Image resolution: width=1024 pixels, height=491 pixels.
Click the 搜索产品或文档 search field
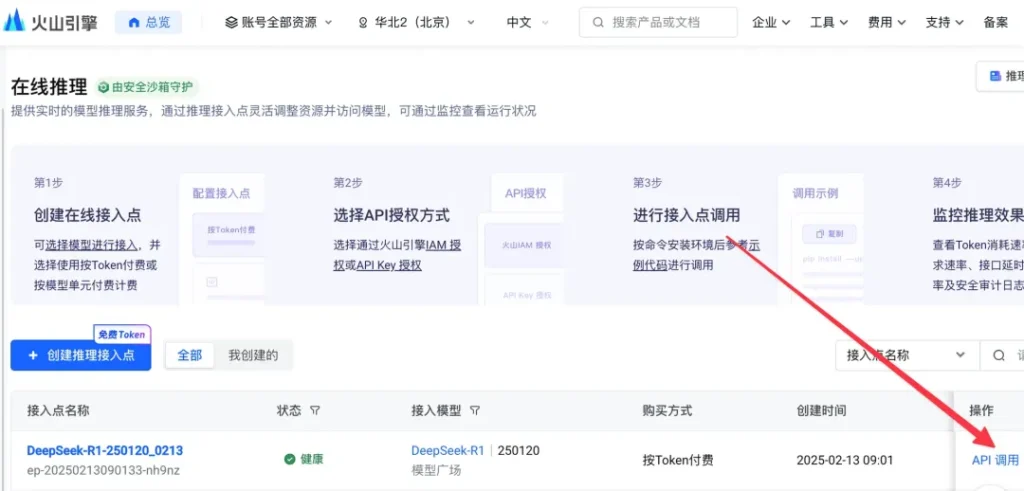665,22
